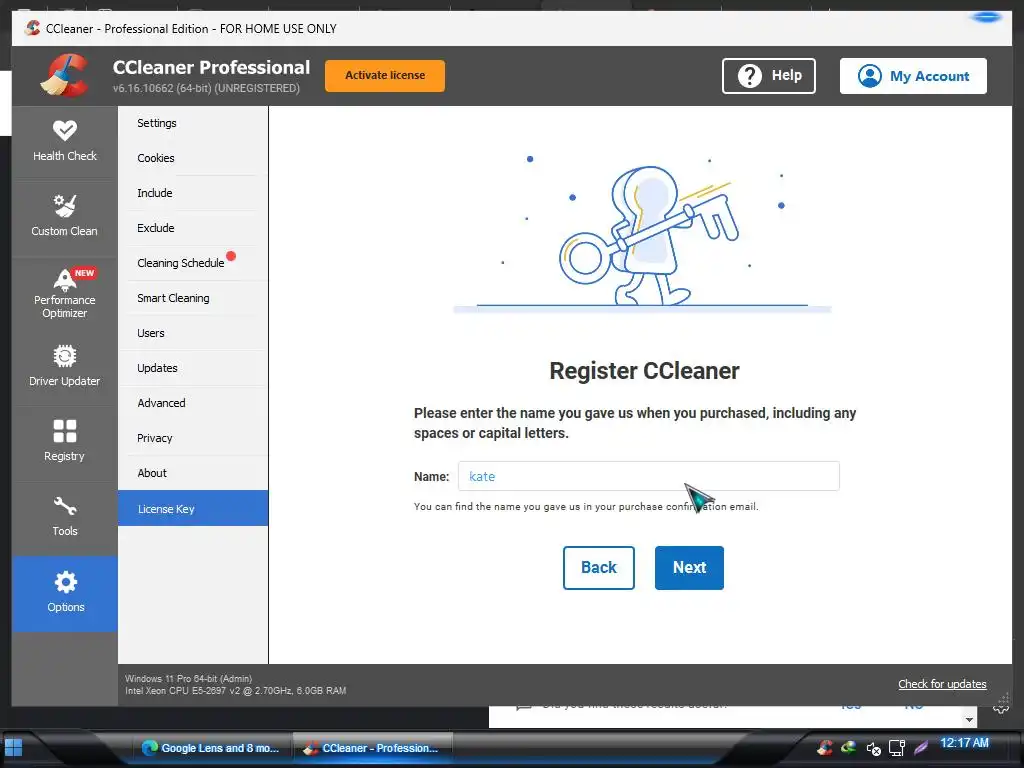1024x768 pixels.
Task: Click the taskbar clock 12:17 AM
Action: pyautogui.click(x=964, y=743)
